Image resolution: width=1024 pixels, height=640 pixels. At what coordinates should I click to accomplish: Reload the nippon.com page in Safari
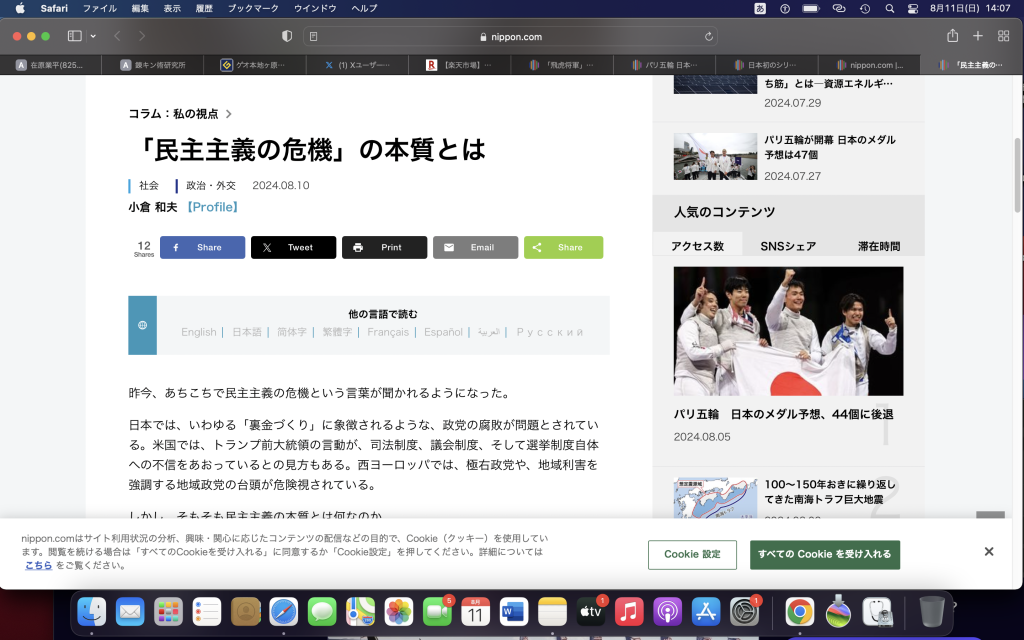point(707,36)
